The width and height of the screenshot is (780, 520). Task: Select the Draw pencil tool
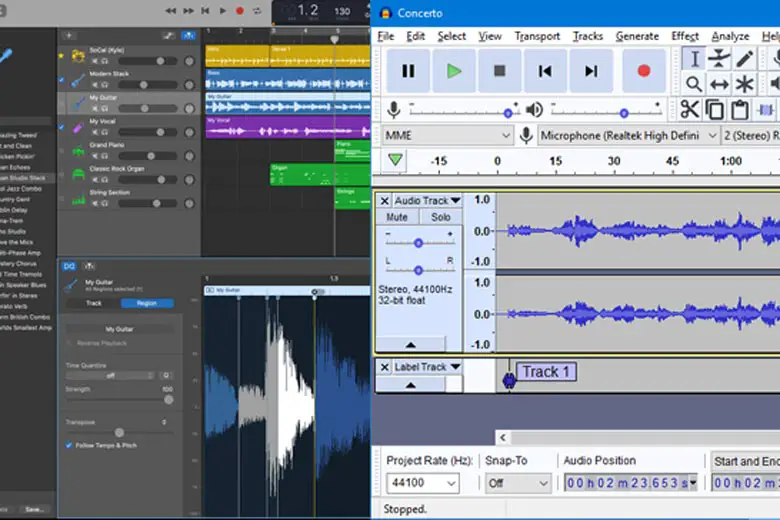coord(745,59)
